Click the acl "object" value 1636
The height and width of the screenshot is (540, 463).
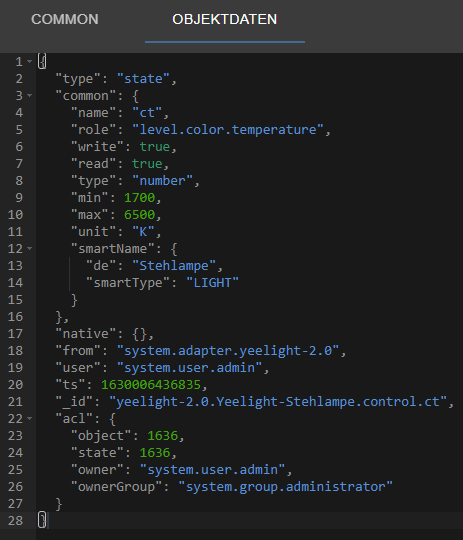click(163, 436)
